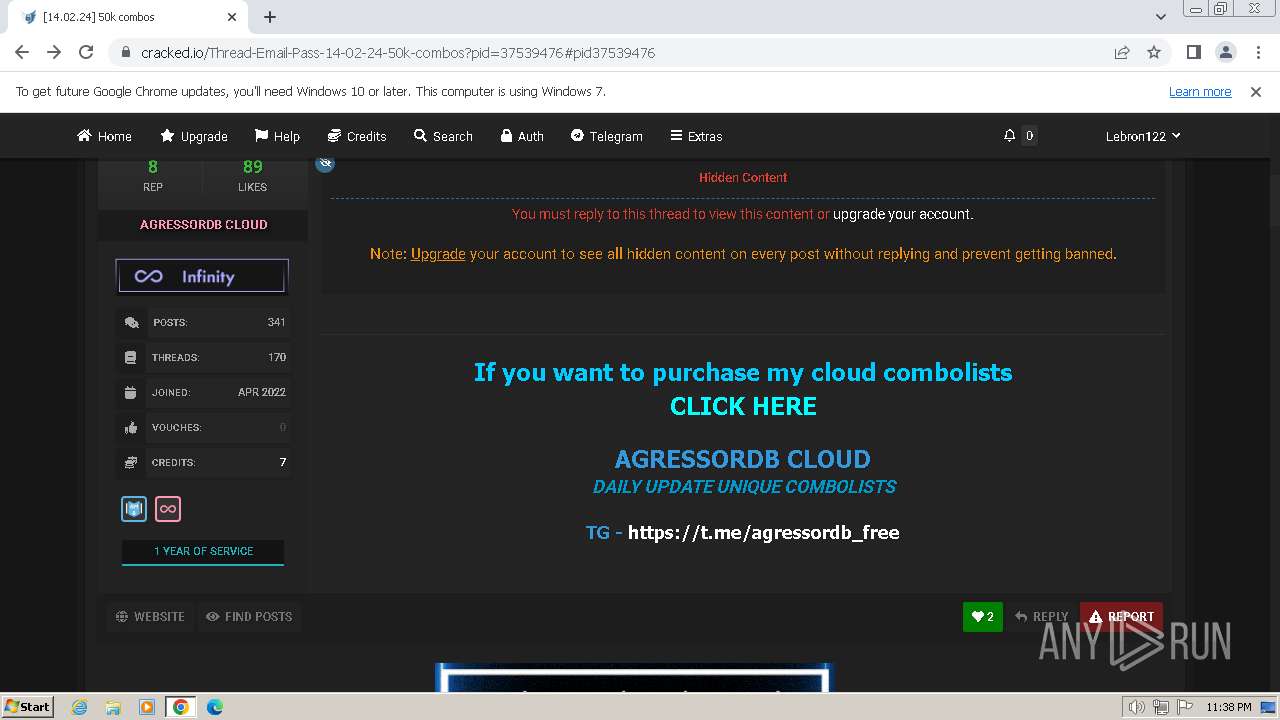The height and width of the screenshot is (720, 1280).
Task: Check the notifications bell
Action: 1010,136
